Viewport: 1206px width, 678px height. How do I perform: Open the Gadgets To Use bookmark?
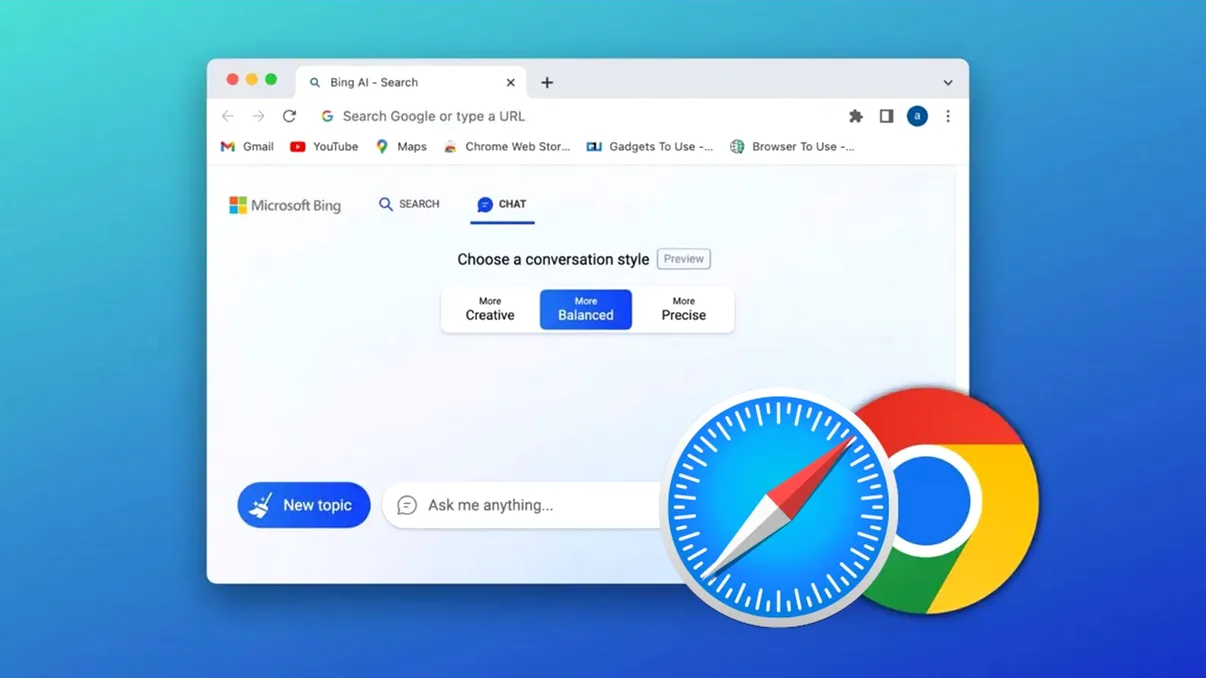(x=650, y=146)
